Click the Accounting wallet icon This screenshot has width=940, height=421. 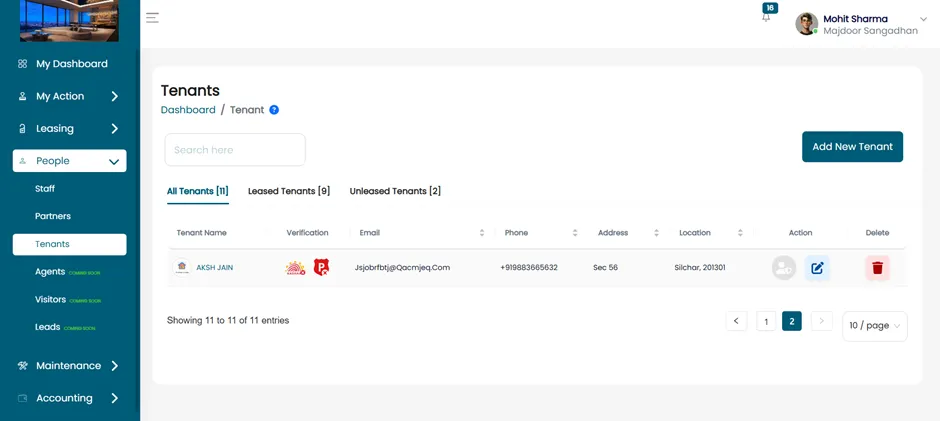click(22, 398)
